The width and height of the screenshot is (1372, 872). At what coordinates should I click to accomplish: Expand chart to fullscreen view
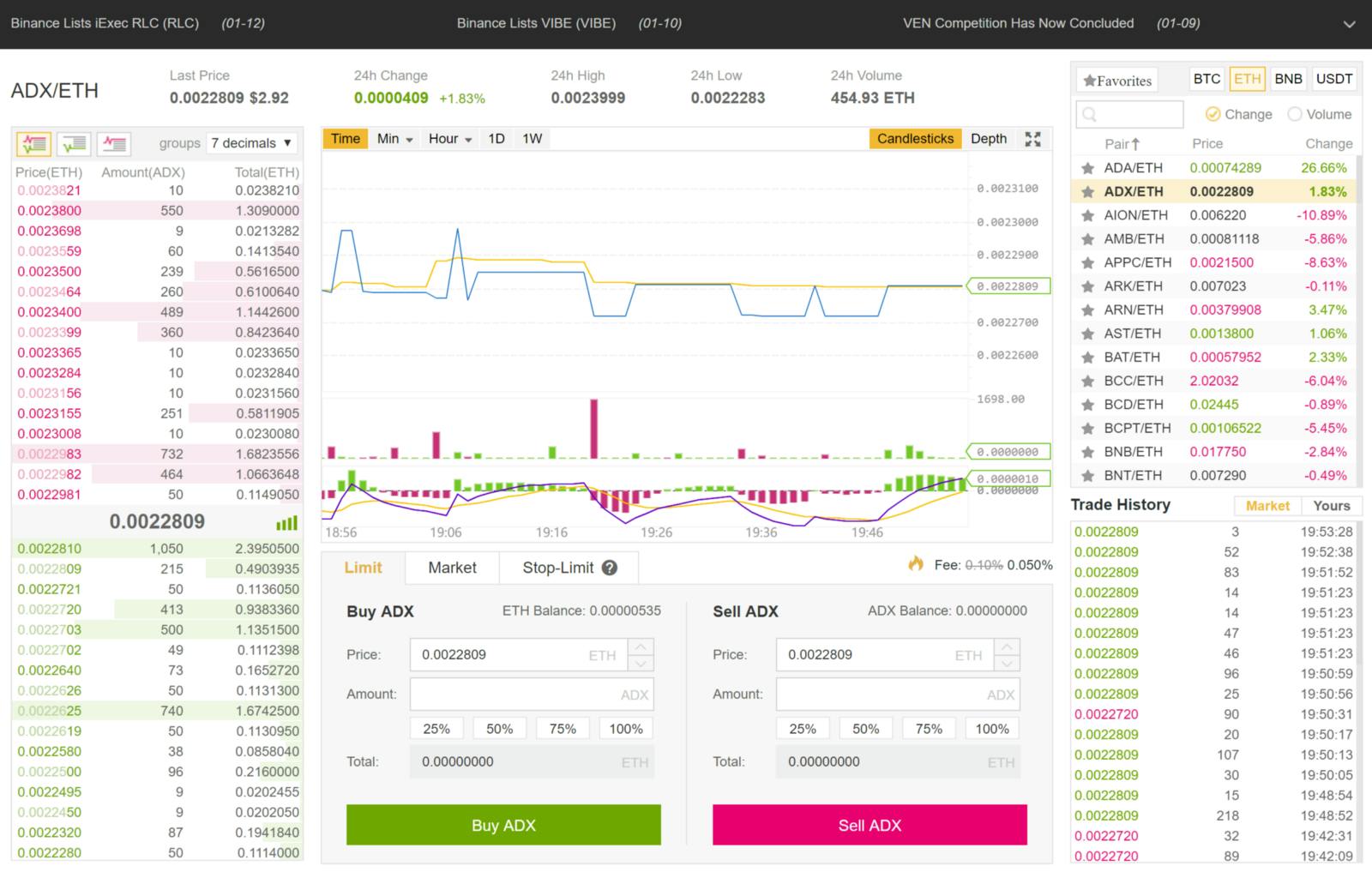click(x=1033, y=138)
